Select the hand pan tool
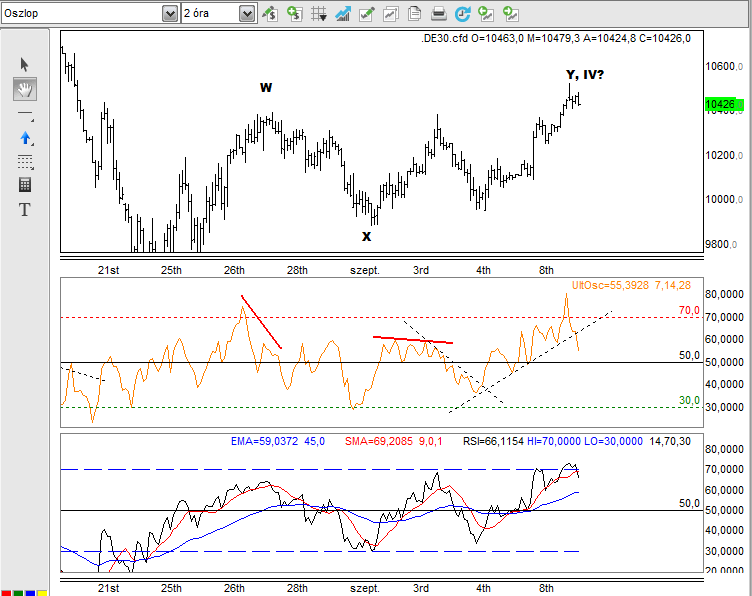This screenshot has width=752, height=596. click(24, 89)
